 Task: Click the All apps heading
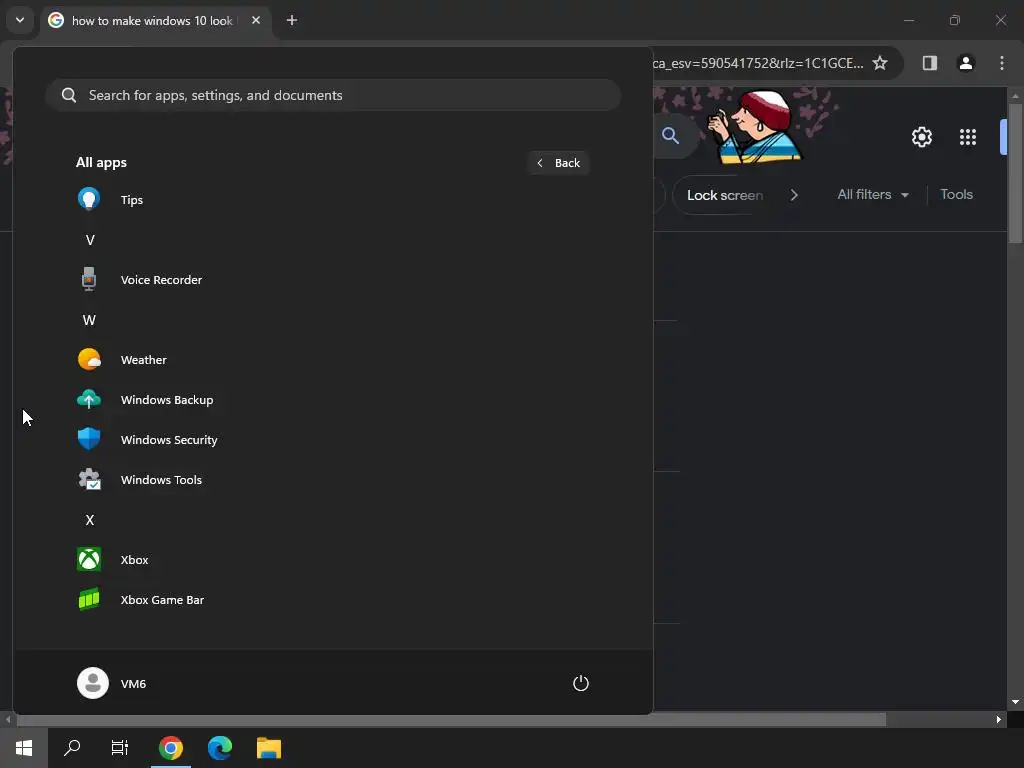pyautogui.click(x=101, y=163)
